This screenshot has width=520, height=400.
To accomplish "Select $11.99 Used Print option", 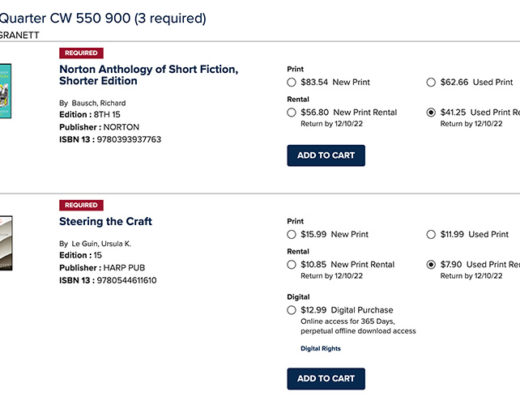I will pyautogui.click(x=431, y=234).
